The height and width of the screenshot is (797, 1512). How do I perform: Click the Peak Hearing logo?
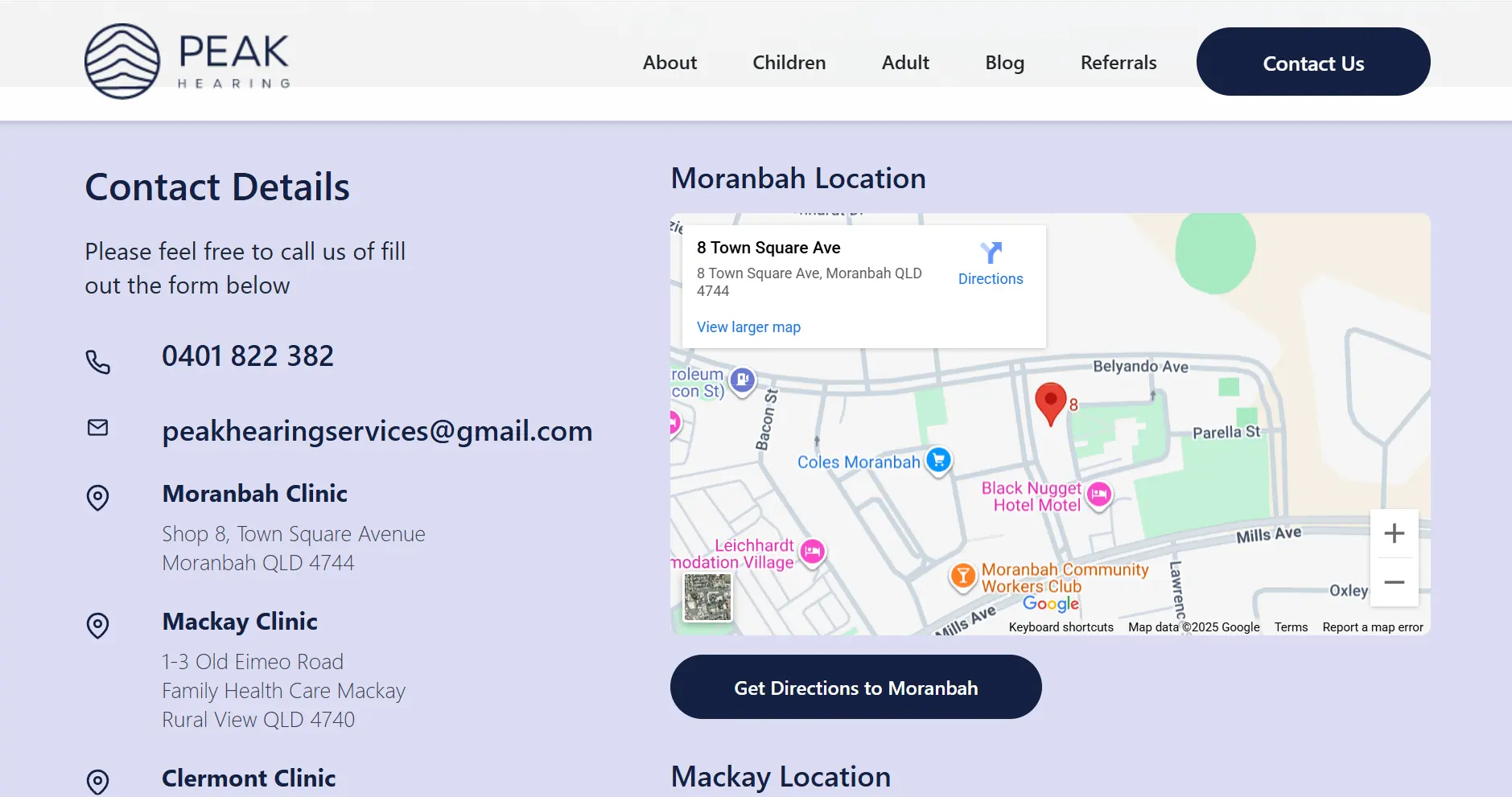187,61
